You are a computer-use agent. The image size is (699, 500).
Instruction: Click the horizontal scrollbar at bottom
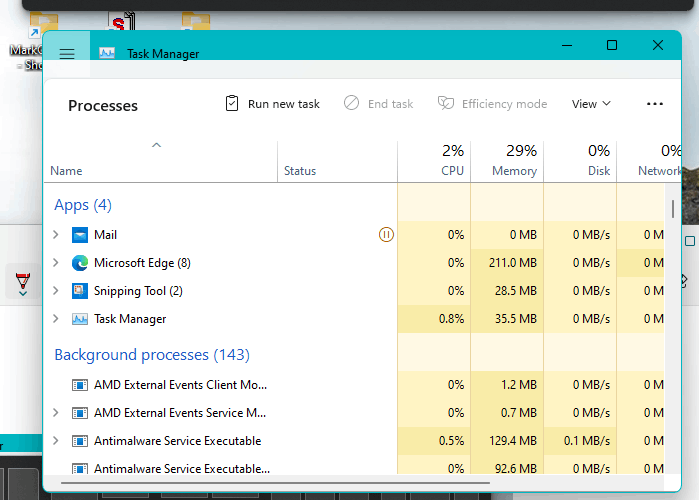pyautogui.click(x=275, y=483)
